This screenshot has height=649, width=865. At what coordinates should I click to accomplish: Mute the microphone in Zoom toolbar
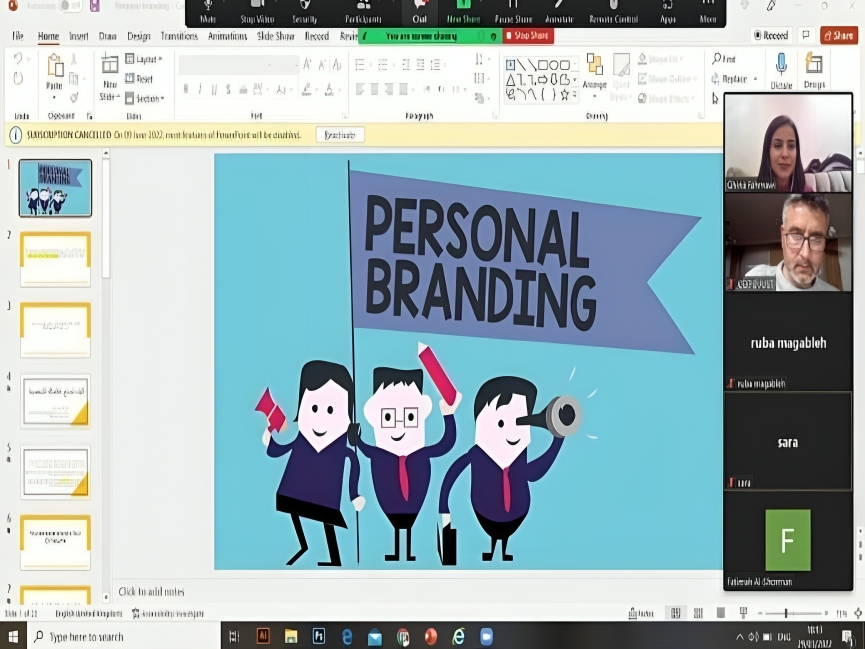[x=208, y=12]
